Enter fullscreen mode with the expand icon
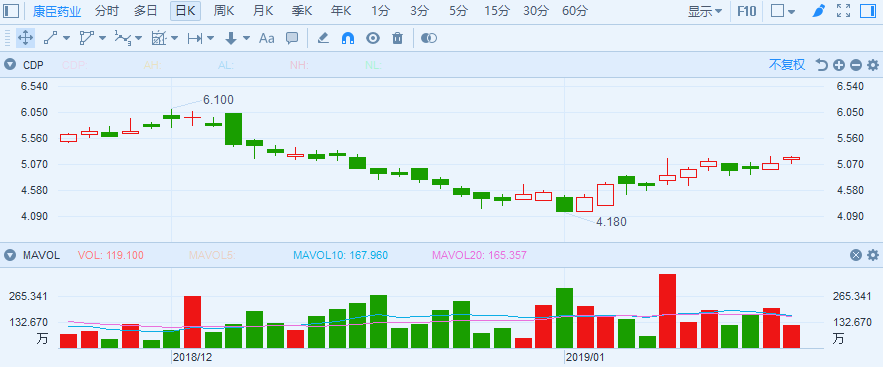883x367 pixels. 843,11
